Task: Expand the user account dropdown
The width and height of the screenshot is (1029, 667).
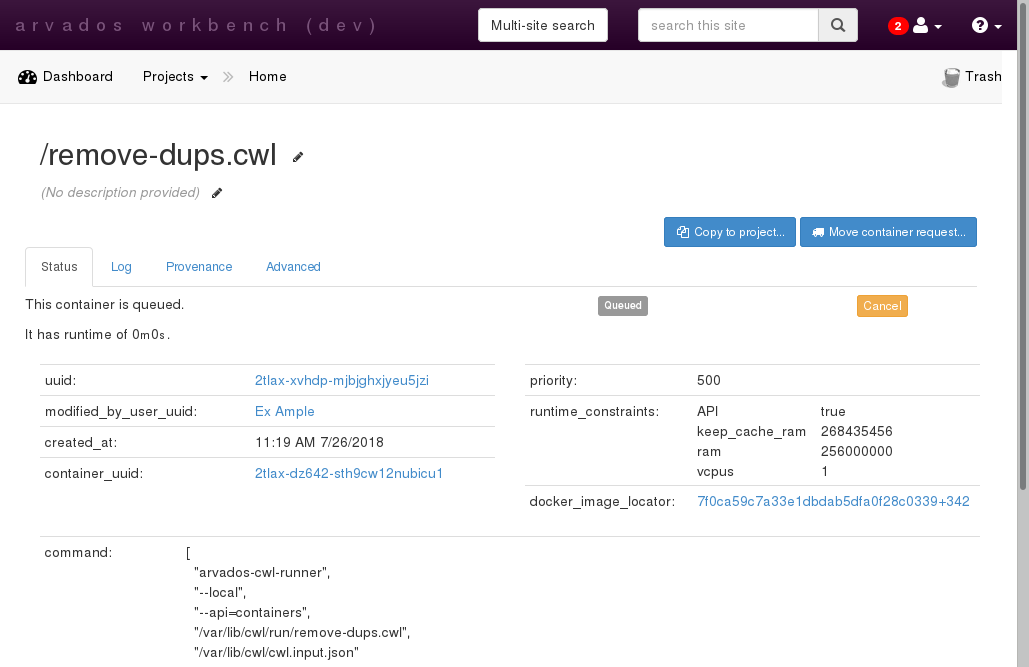Action: click(927, 26)
